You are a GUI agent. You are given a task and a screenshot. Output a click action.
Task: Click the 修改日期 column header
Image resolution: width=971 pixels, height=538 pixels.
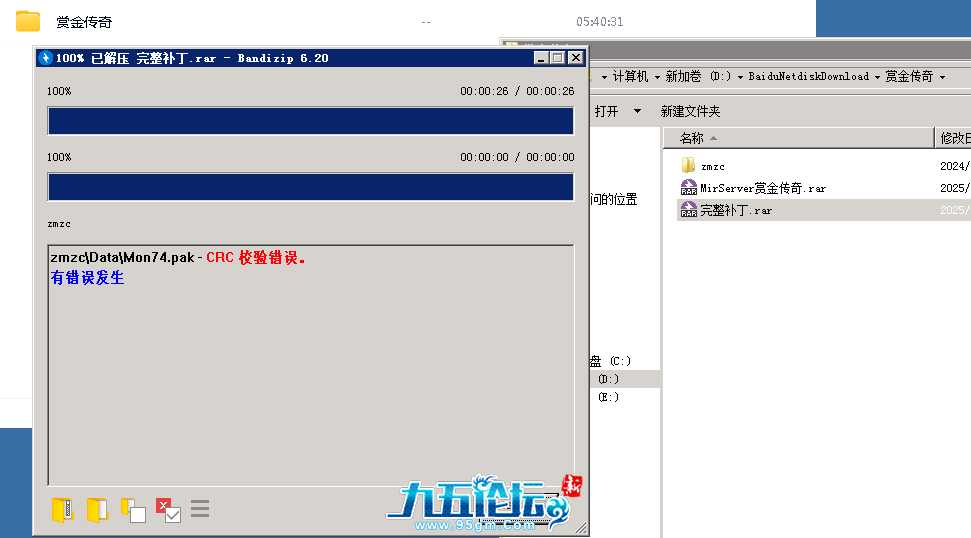pyautogui.click(x=955, y=138)
